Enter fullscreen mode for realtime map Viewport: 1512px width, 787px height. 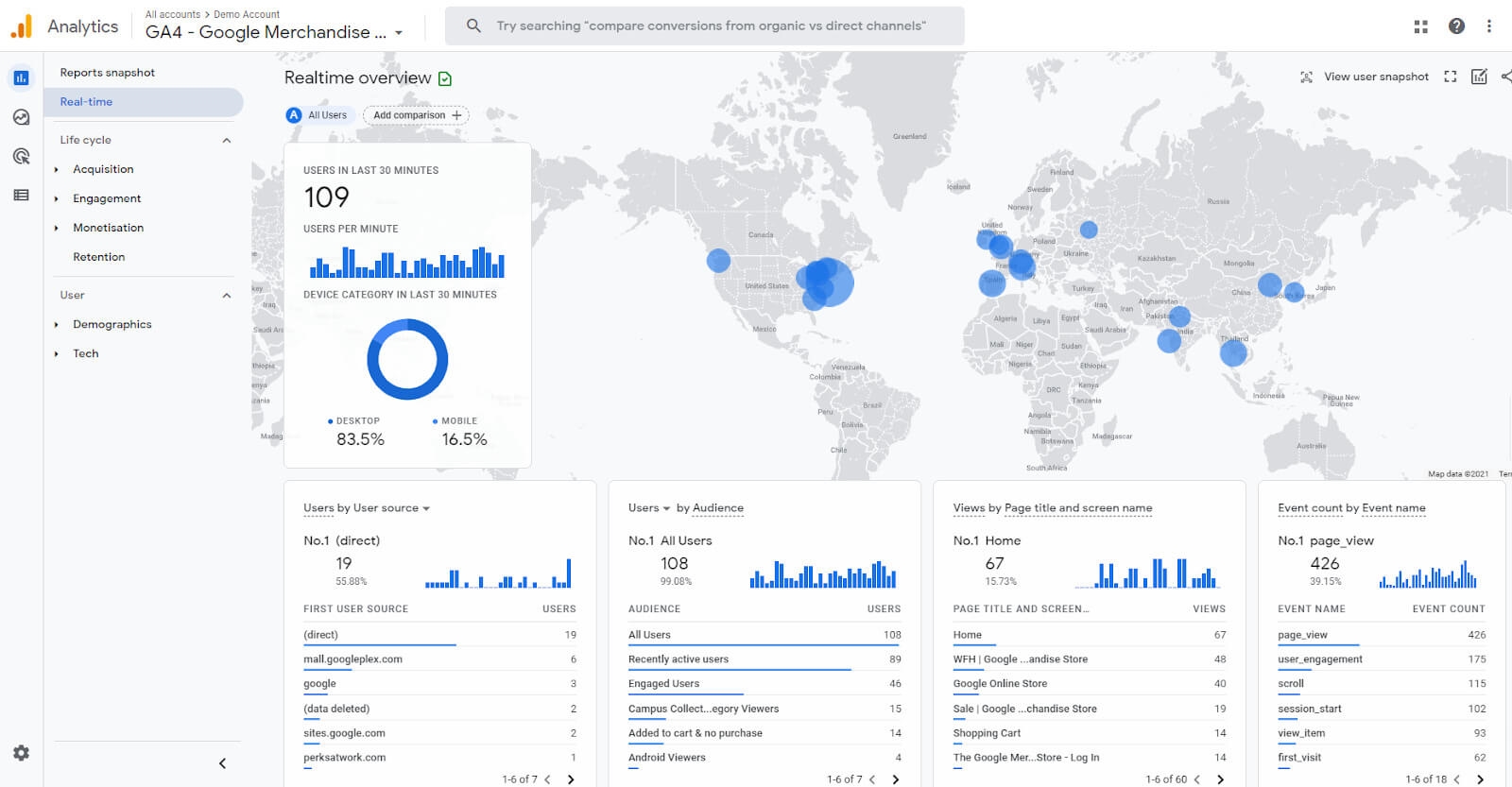[x=1450, y=77]
